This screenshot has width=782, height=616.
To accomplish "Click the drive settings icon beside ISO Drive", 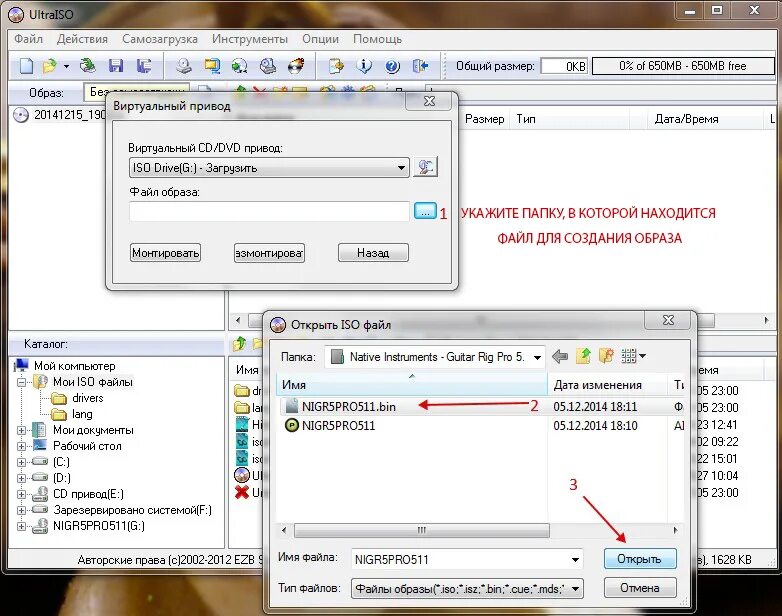I will [x=425, y=167].
